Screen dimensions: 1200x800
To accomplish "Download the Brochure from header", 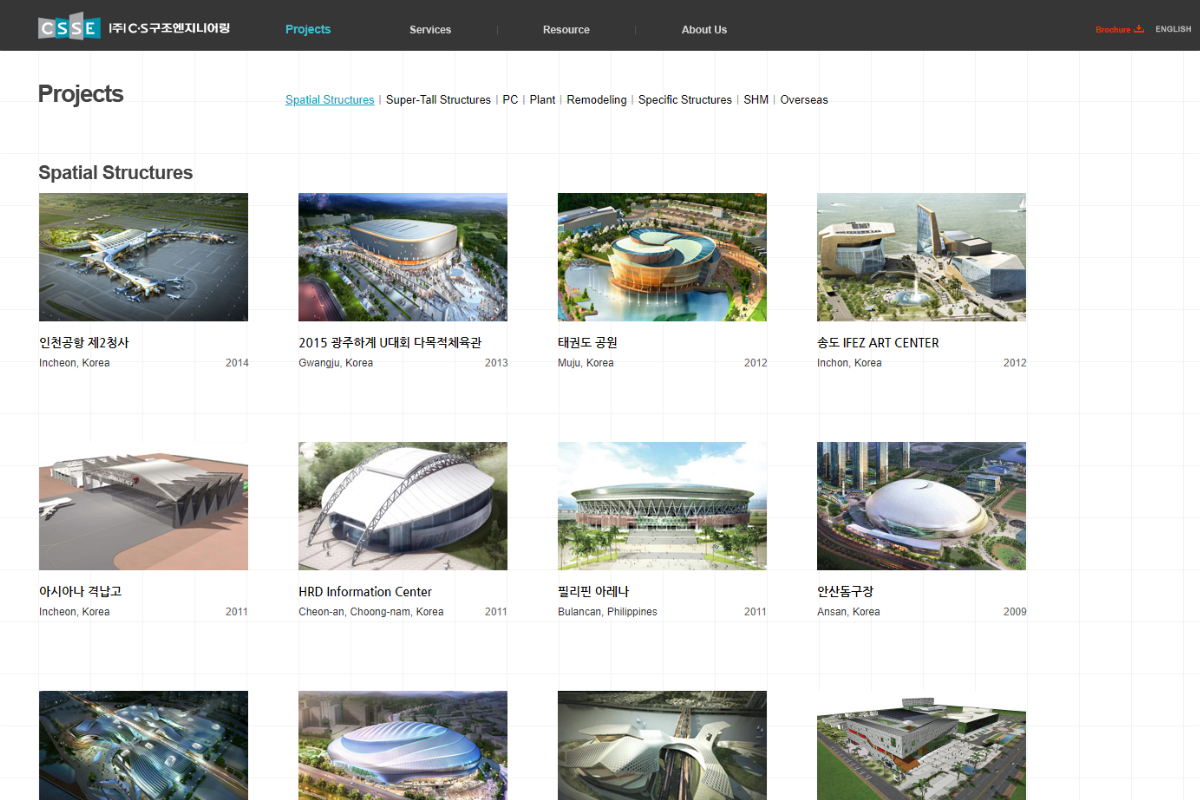I will (1118, 29).
